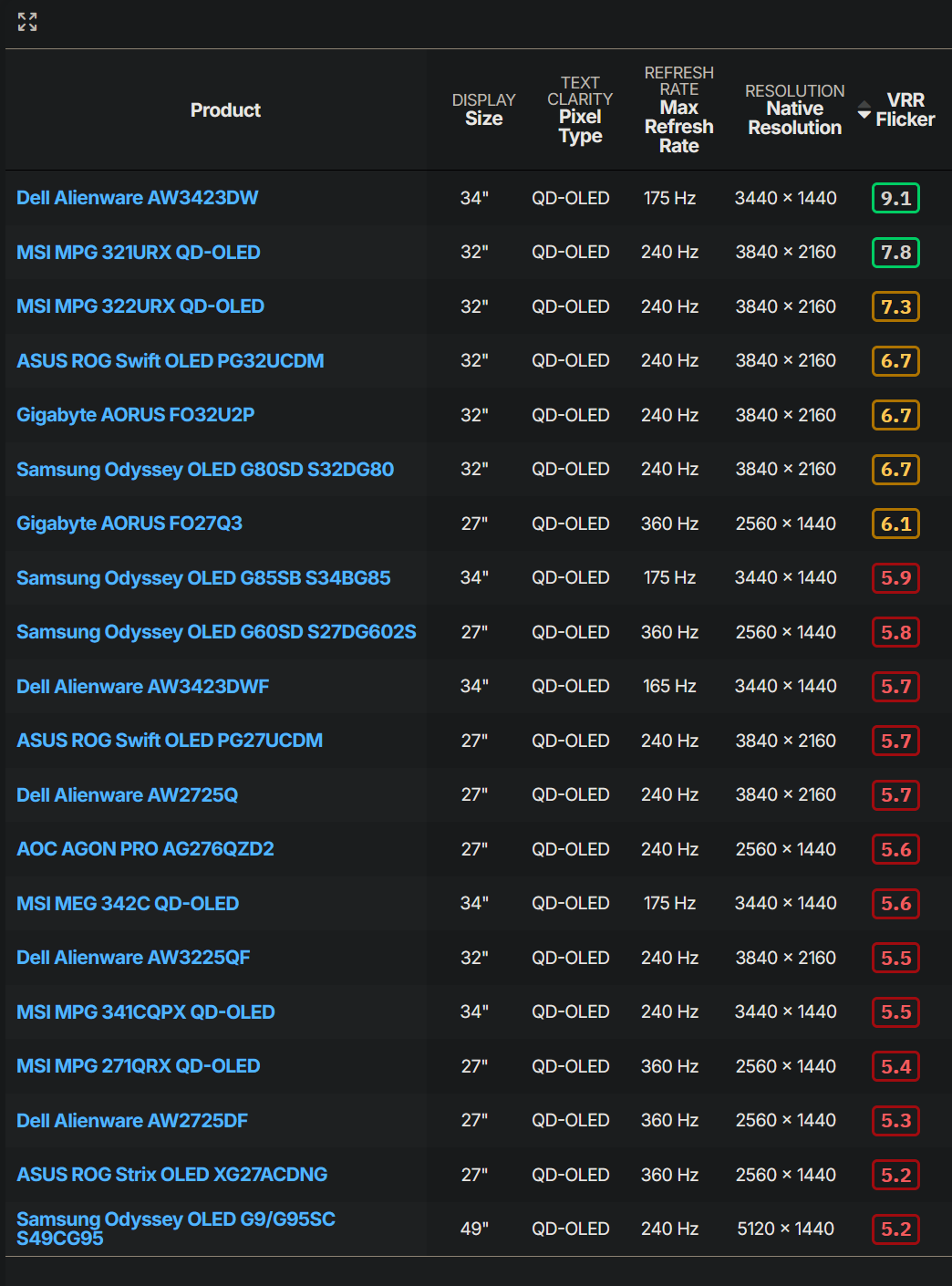This screenshot has width=952, height=1286.
Task: Select 240 Hz in AW3225QF row
Action: [x=669, y=958]
